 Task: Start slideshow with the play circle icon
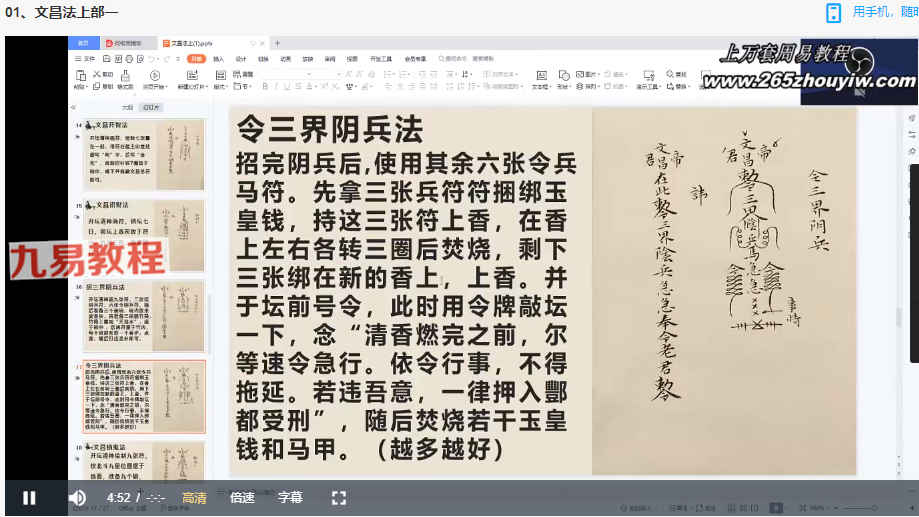point(155,75)
